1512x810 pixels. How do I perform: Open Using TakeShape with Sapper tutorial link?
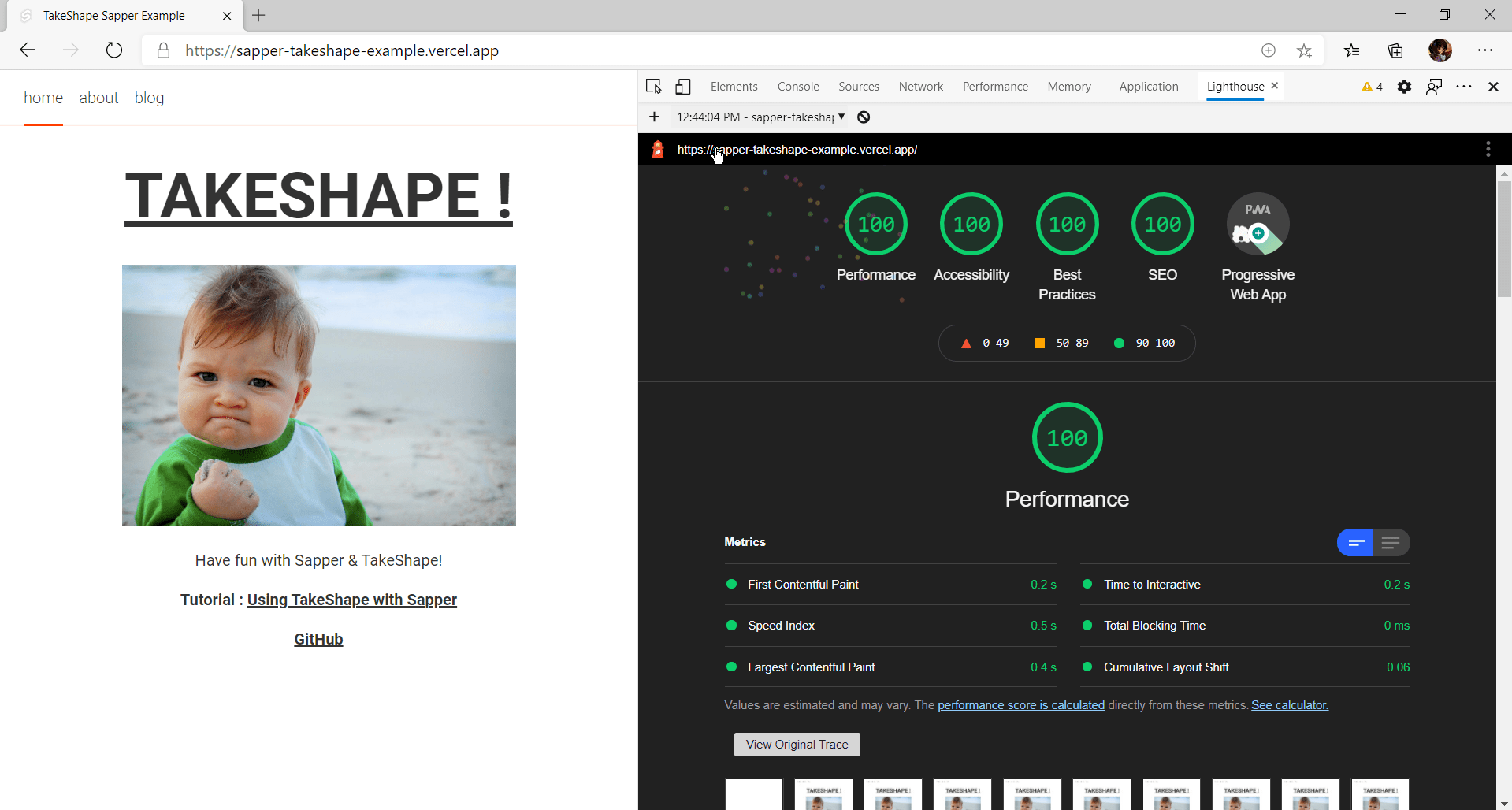point(352,600)
